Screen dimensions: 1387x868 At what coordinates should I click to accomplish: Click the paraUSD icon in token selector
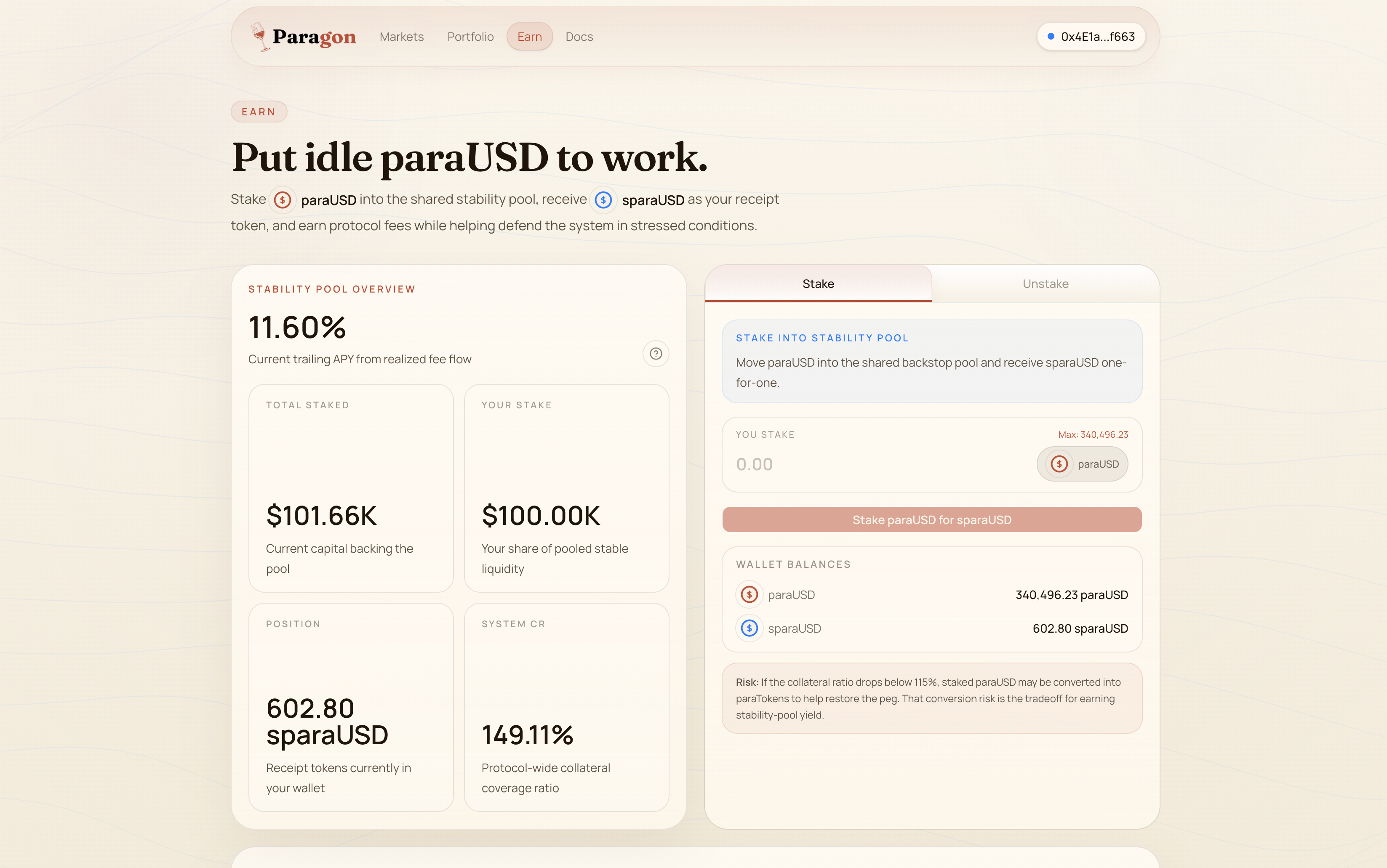[1059, 464]
